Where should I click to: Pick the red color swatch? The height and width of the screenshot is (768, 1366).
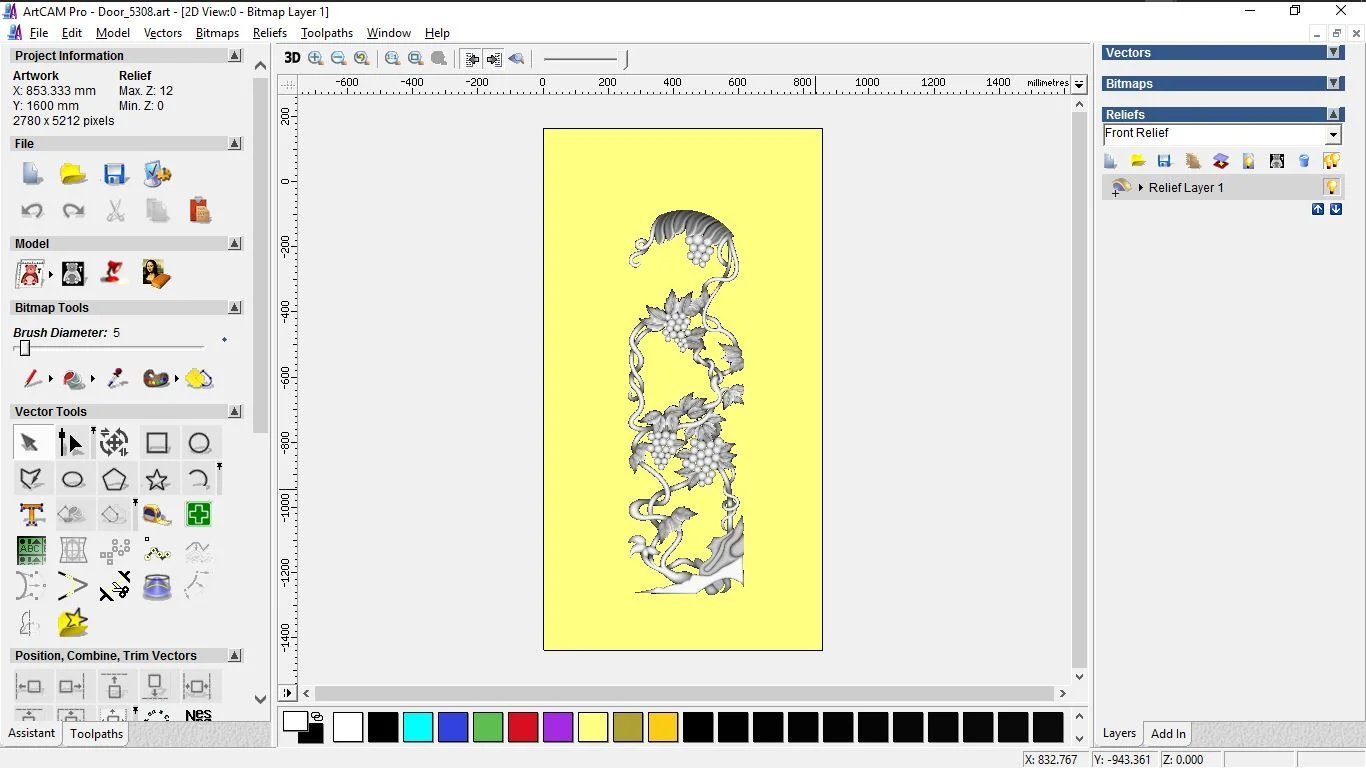(x=523, y=727)
